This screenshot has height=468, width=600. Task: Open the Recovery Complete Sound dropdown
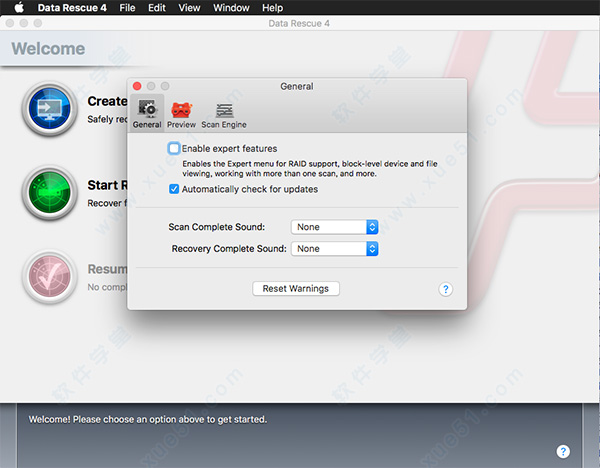click(334, 249)
